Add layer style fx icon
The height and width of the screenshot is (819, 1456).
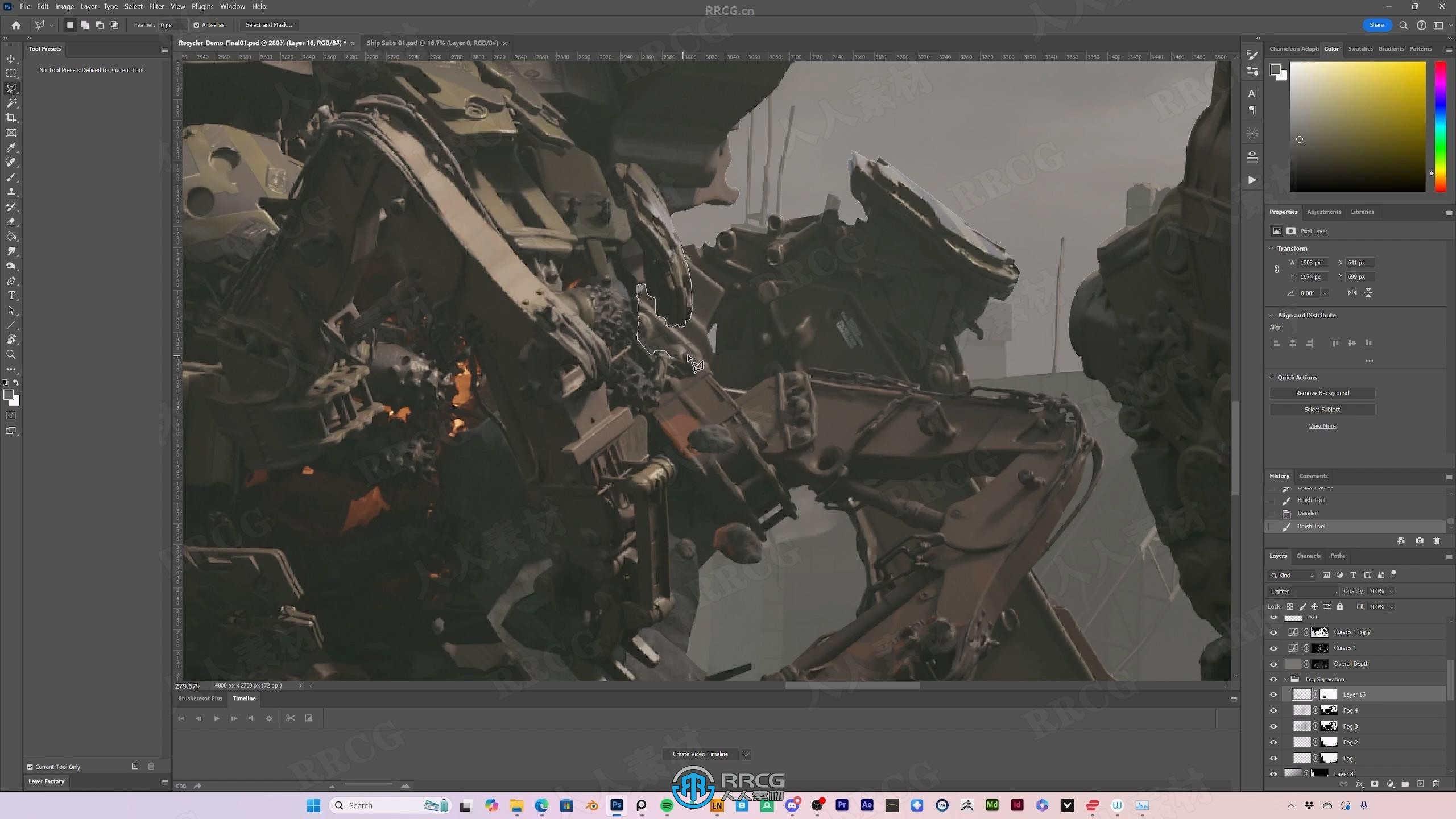click(1359, 784)
